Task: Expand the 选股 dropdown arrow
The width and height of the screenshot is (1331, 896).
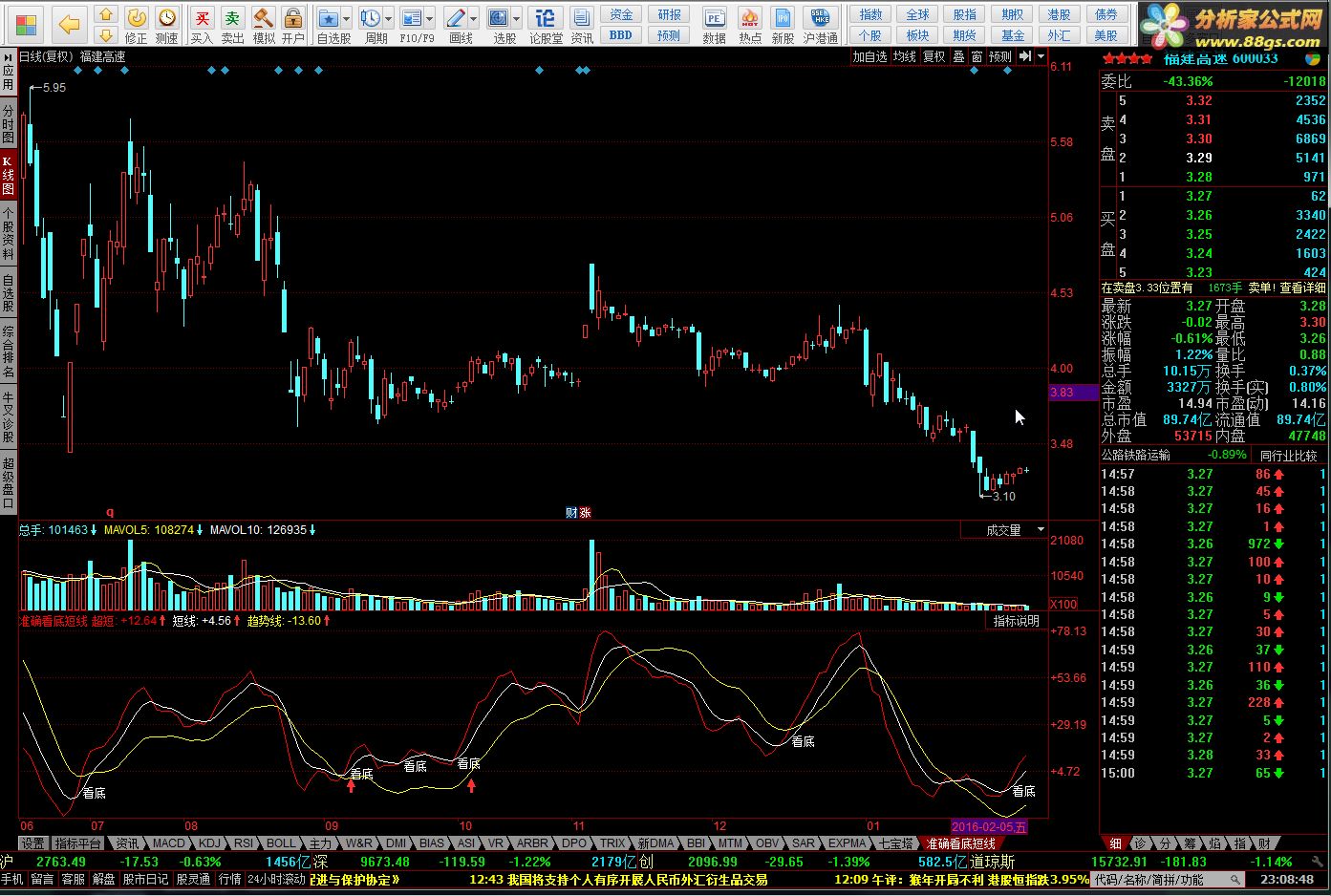Action: click(x=517, y=18)
